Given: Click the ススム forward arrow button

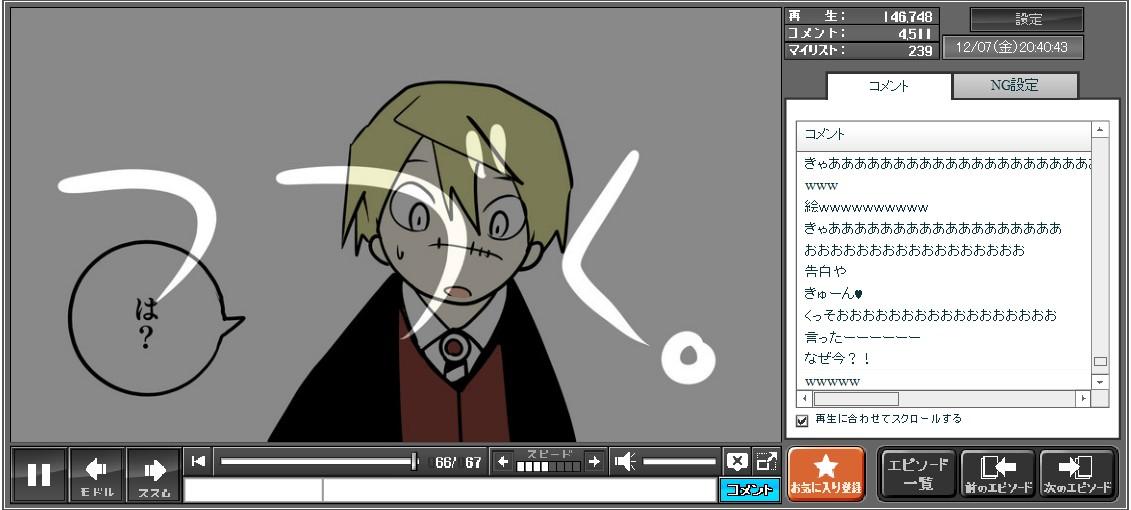Looking at the screenshot, I should pos(154,474).
